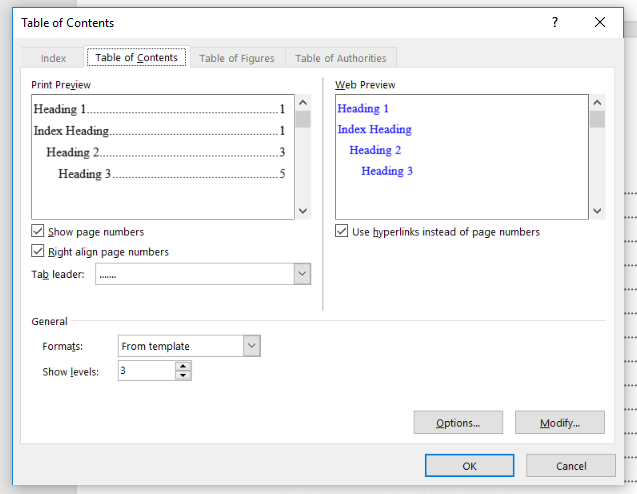This screenshot has height=494, width=637.
Task: Click the Help question mark icon
Action: (x=555, y=22)
